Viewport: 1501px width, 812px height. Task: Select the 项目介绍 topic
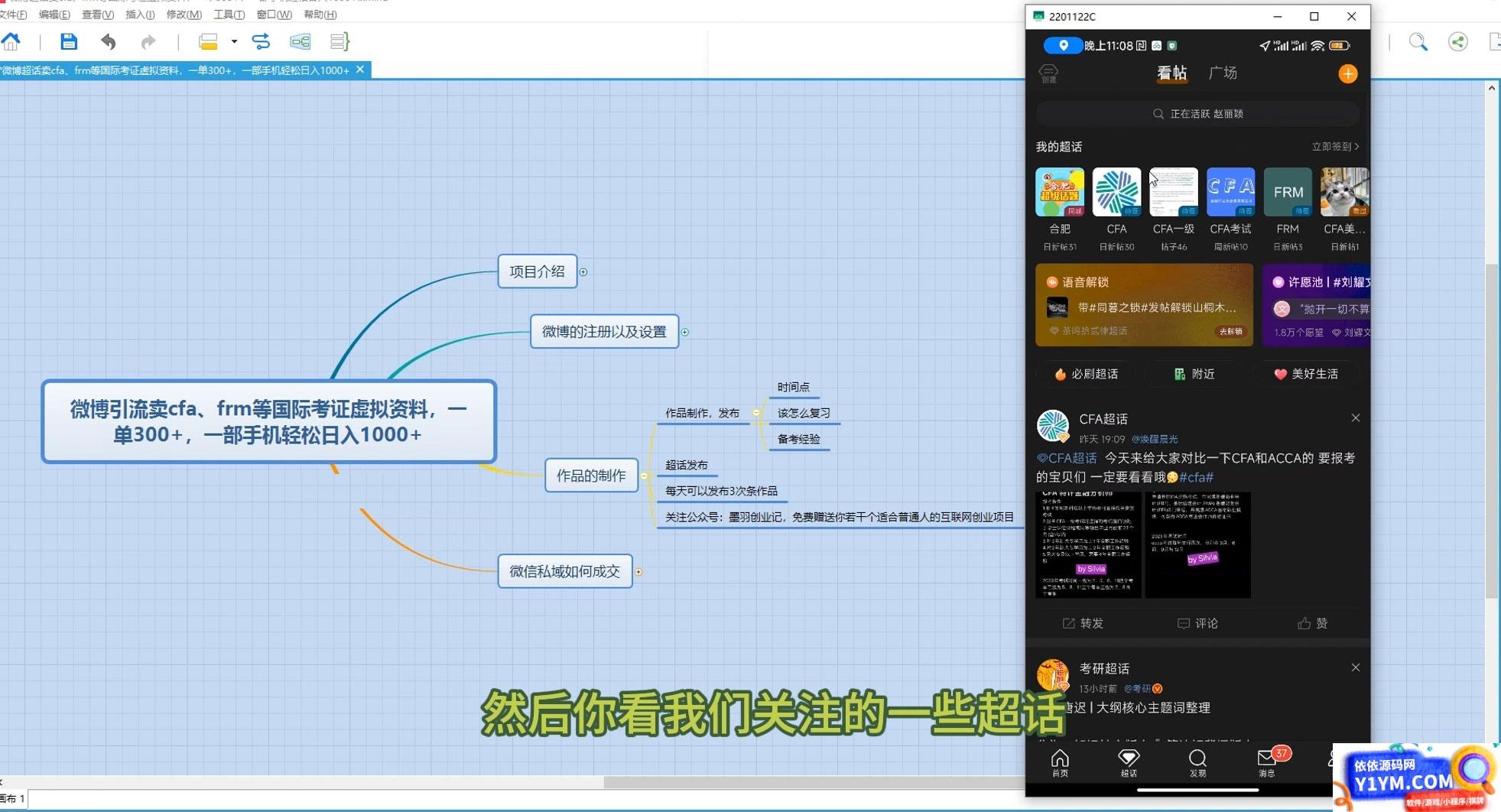point(537,271)
